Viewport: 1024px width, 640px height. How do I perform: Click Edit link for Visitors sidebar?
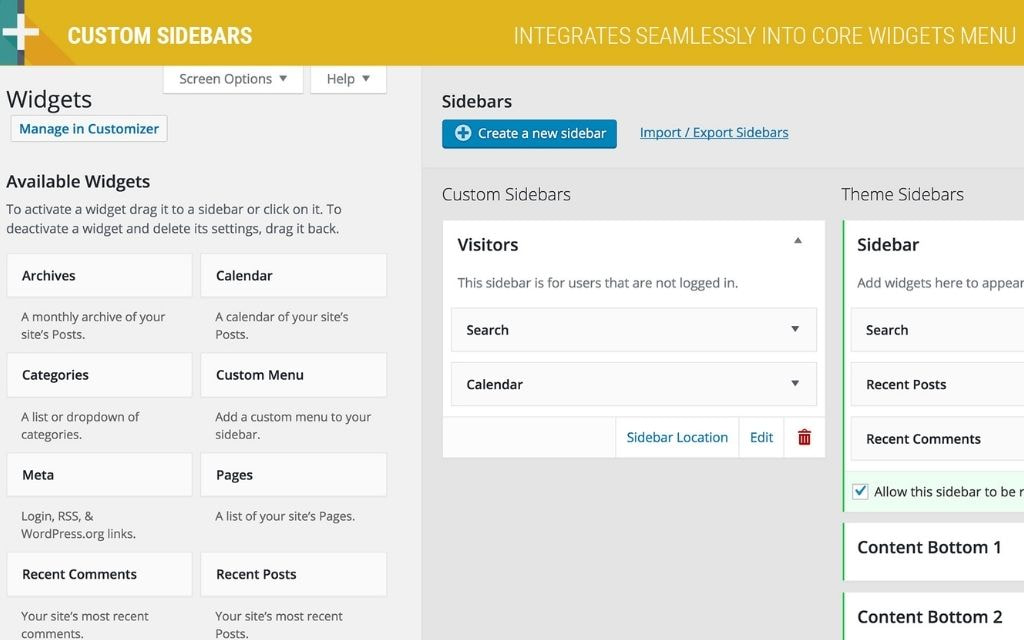(761, 437)
